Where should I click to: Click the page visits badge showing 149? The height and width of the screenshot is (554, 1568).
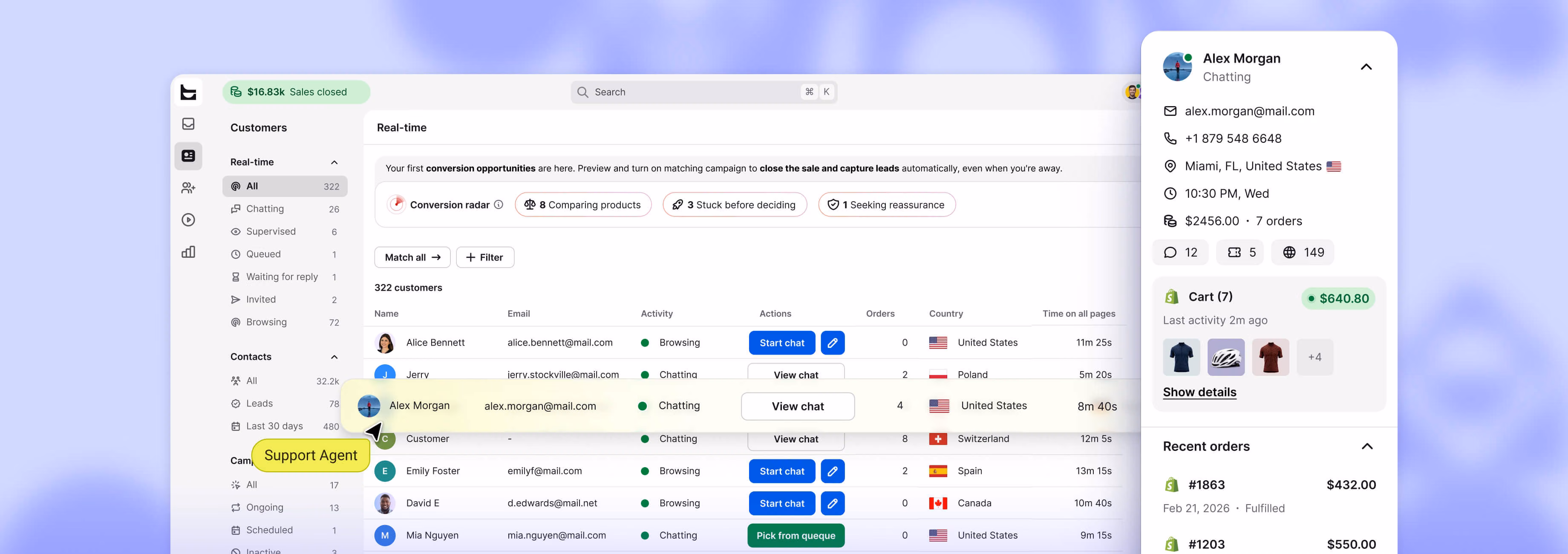[x=1303, y=253]
